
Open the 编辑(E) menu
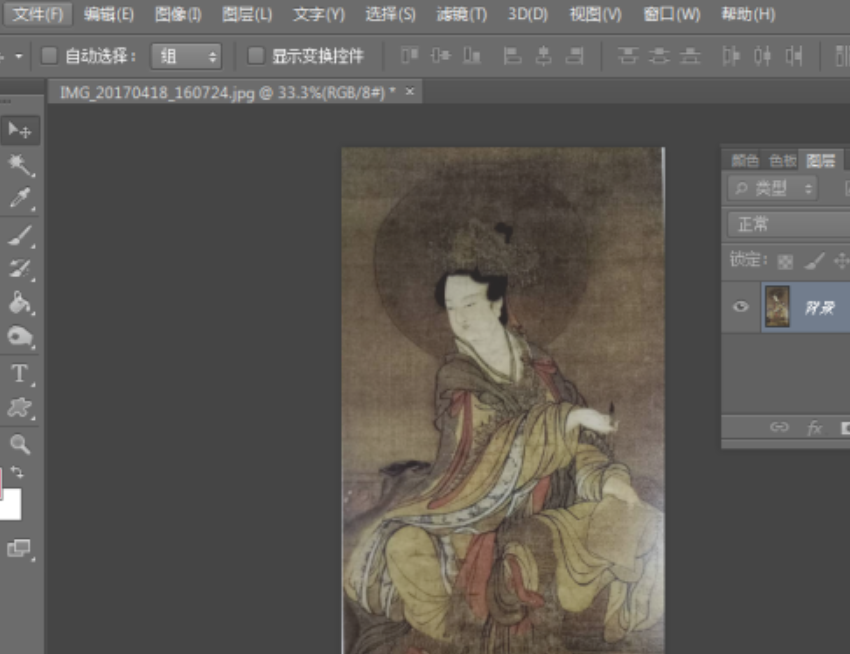tap(109, 14)
